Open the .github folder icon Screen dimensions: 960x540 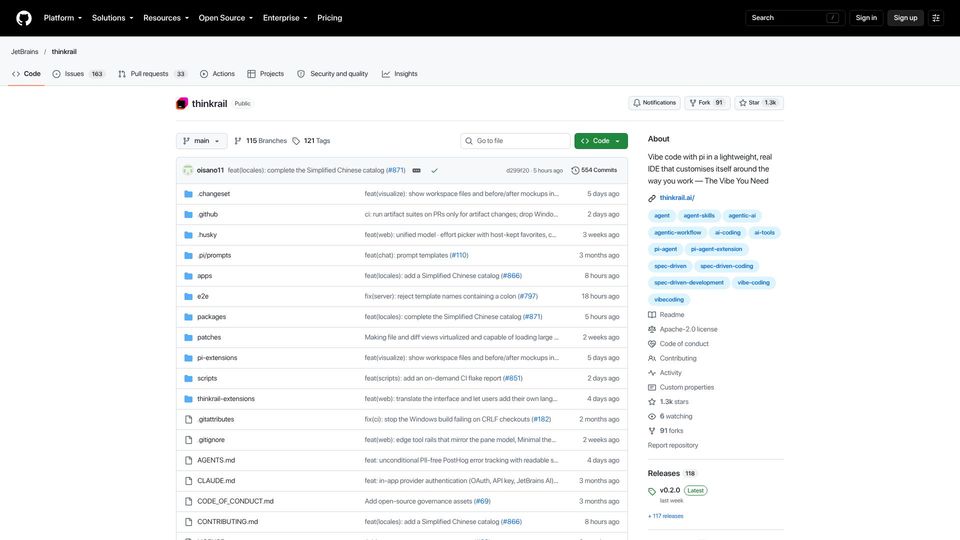pos(189,214)
